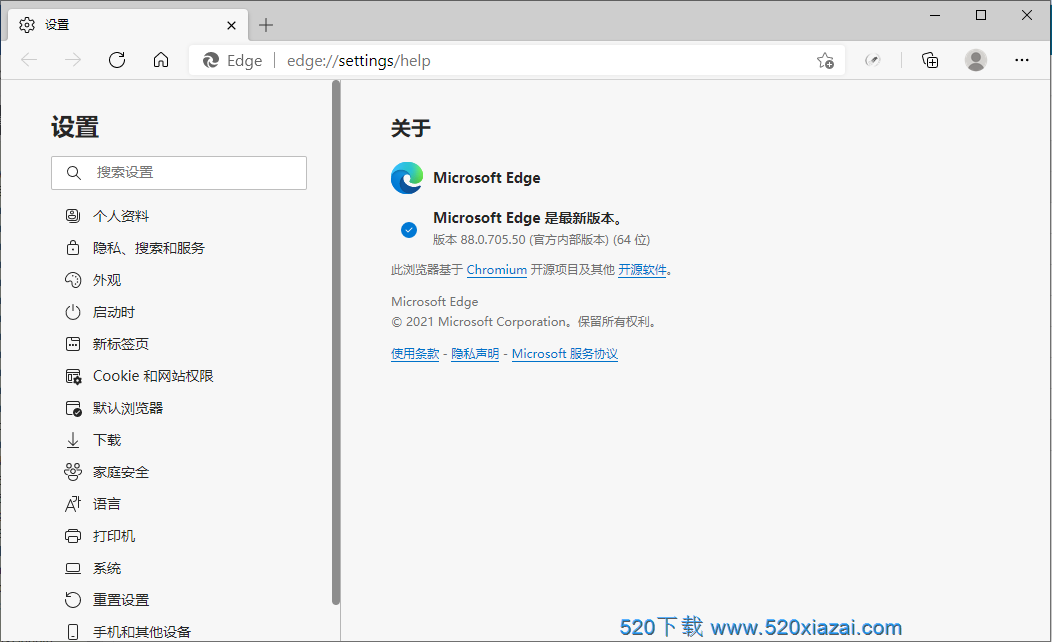Open 外观 settings section

(107, 280)
